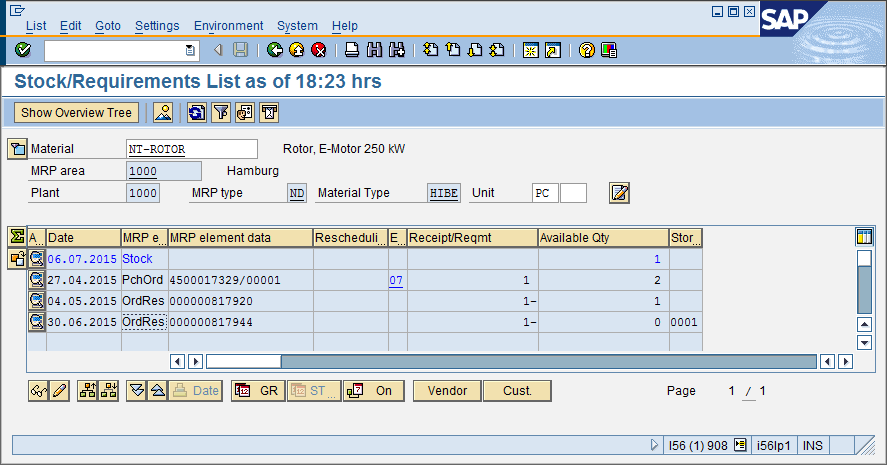887x465 pixels.
Task: Open details icon for Stock row
Action: click(x=37, y=259)
